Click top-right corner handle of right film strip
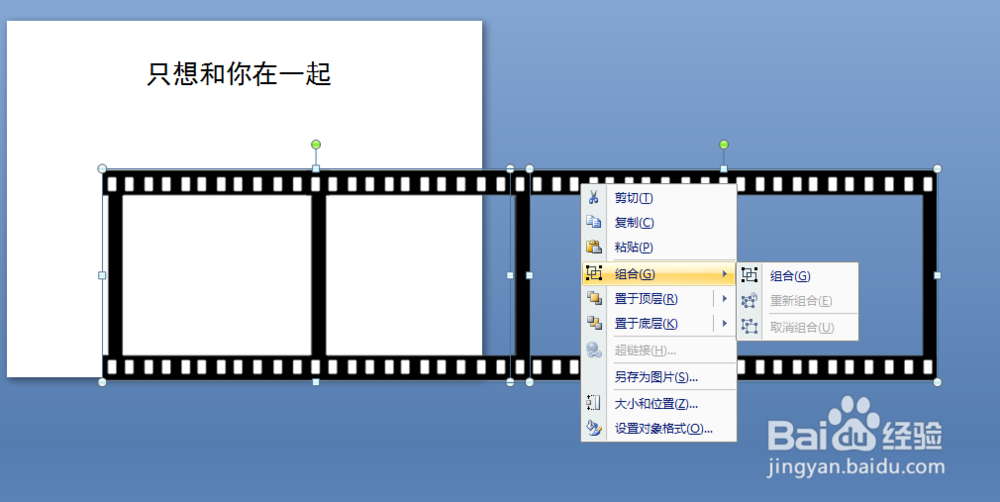1000x502 pixels. pos(938,168)
